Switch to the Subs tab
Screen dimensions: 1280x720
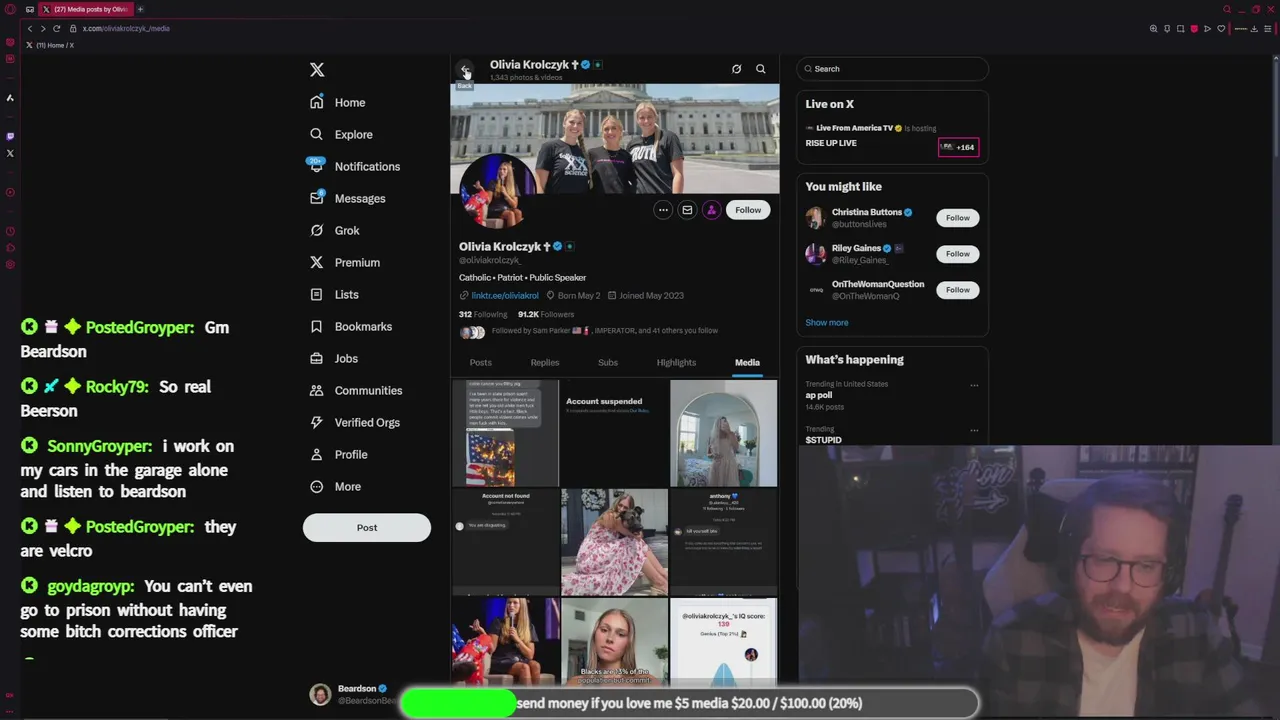[x=608, y=362]
